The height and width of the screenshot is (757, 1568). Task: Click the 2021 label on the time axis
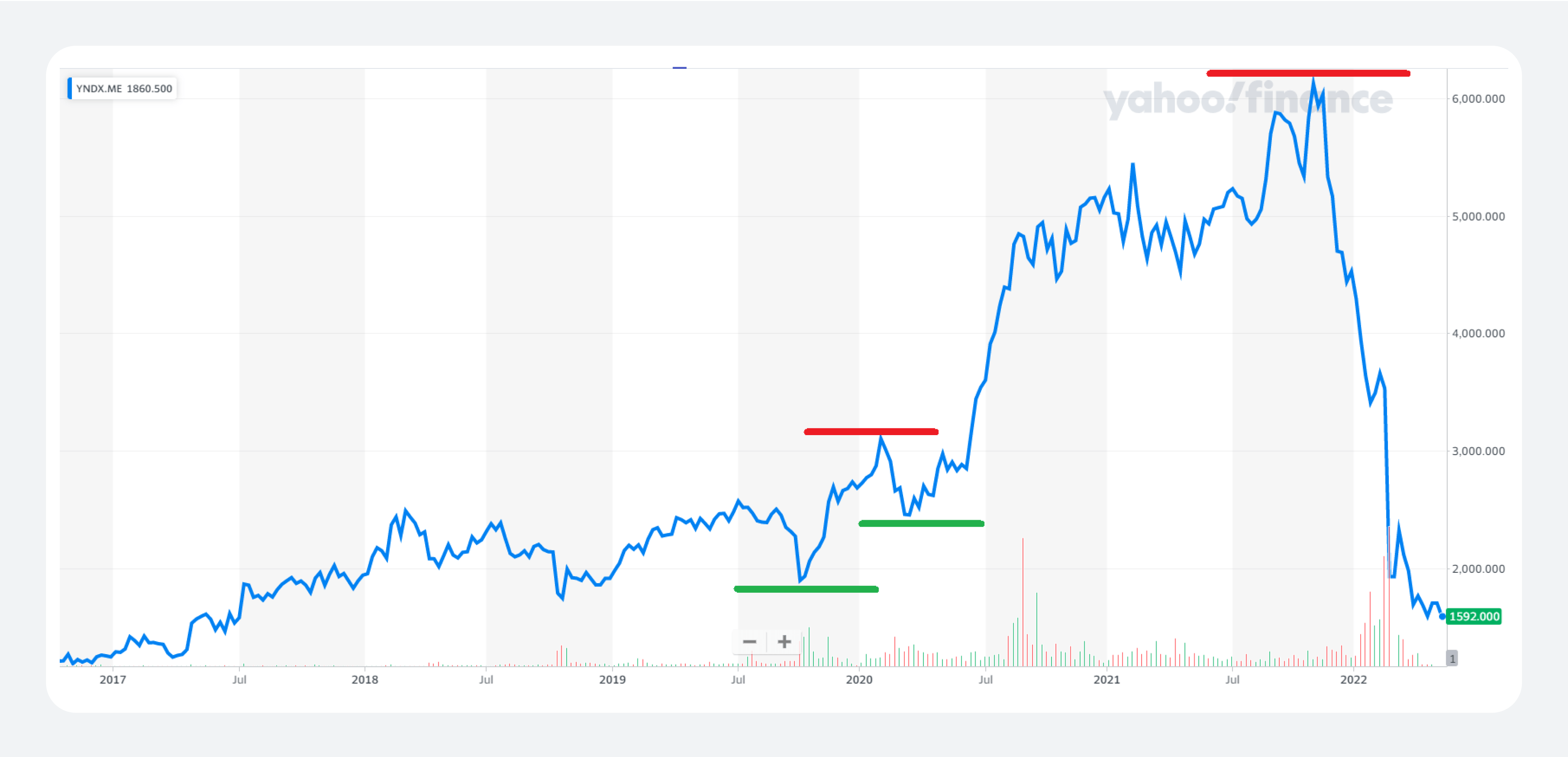tap(1107, 680)
